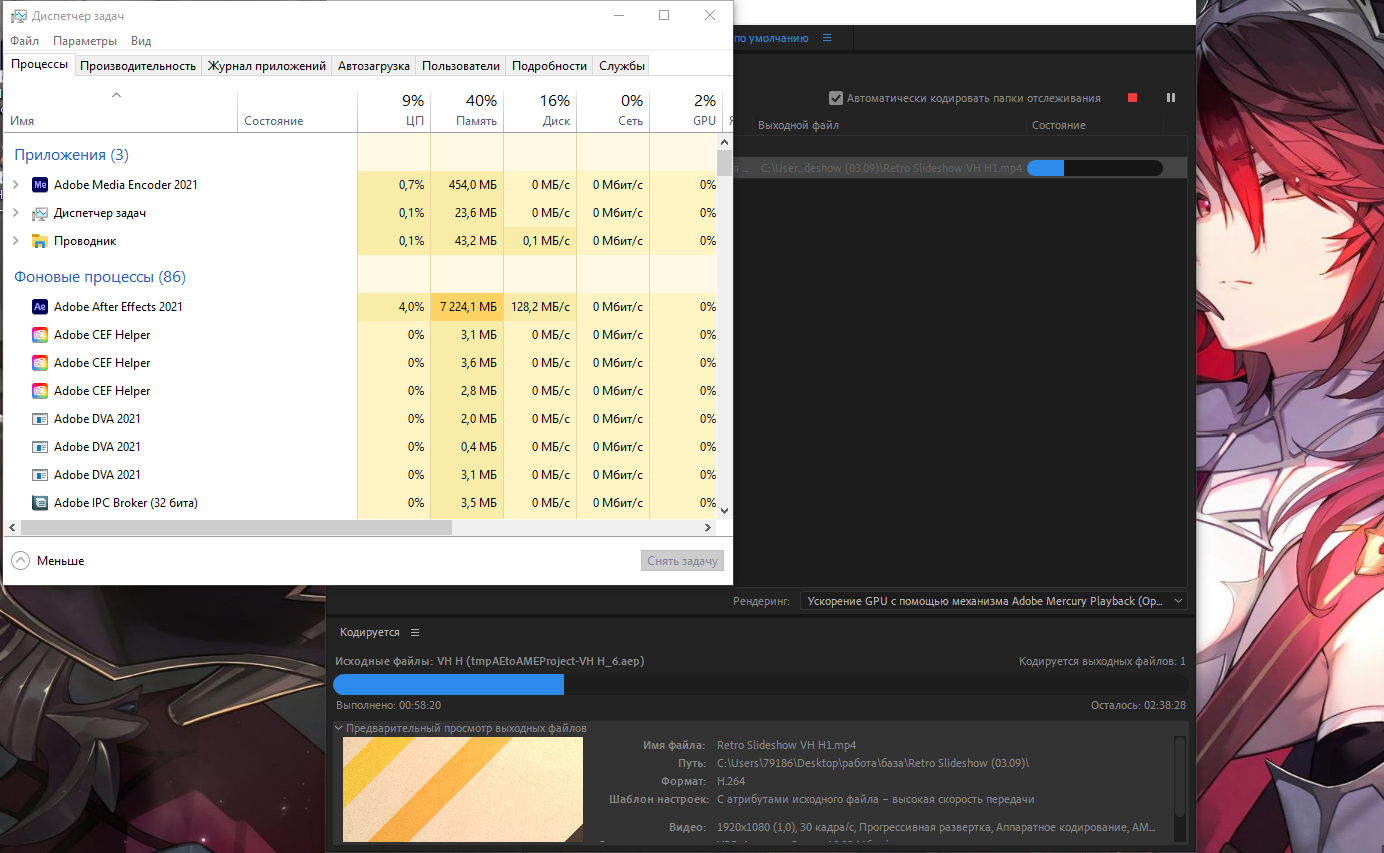
Task: Sort by Состояние column in Task Manager
Action: point(297,111)
